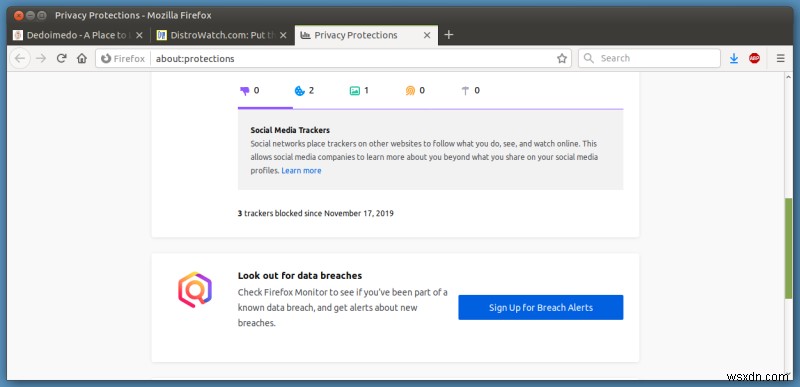Reload the current page
Screen dimensions: 800x387
62,59
